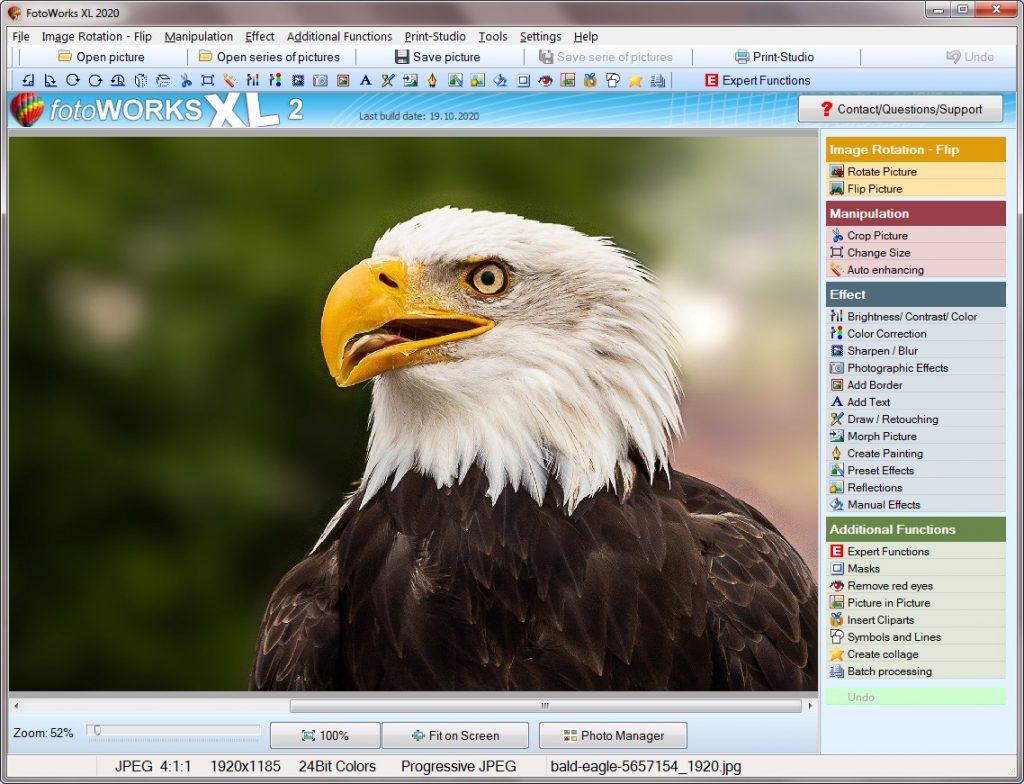Open the Remove red eyes tool
Screen dimensions: 1024x784
click(892, 585)
